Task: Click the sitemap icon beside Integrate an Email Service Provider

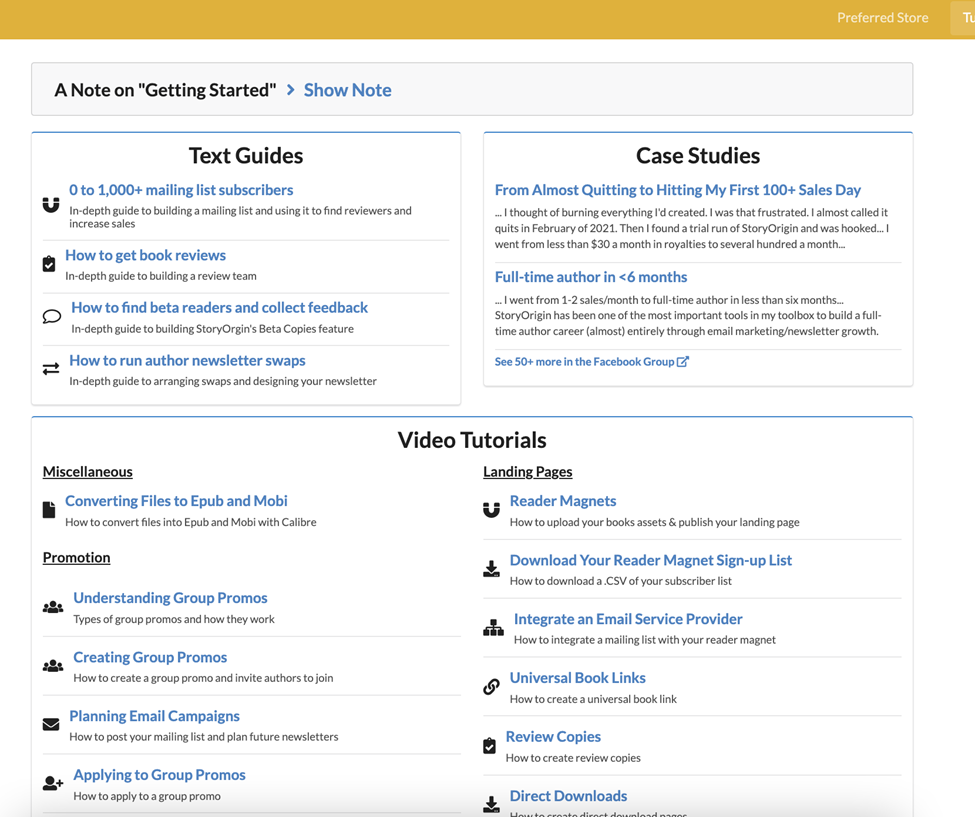Action: pos(494,627)
